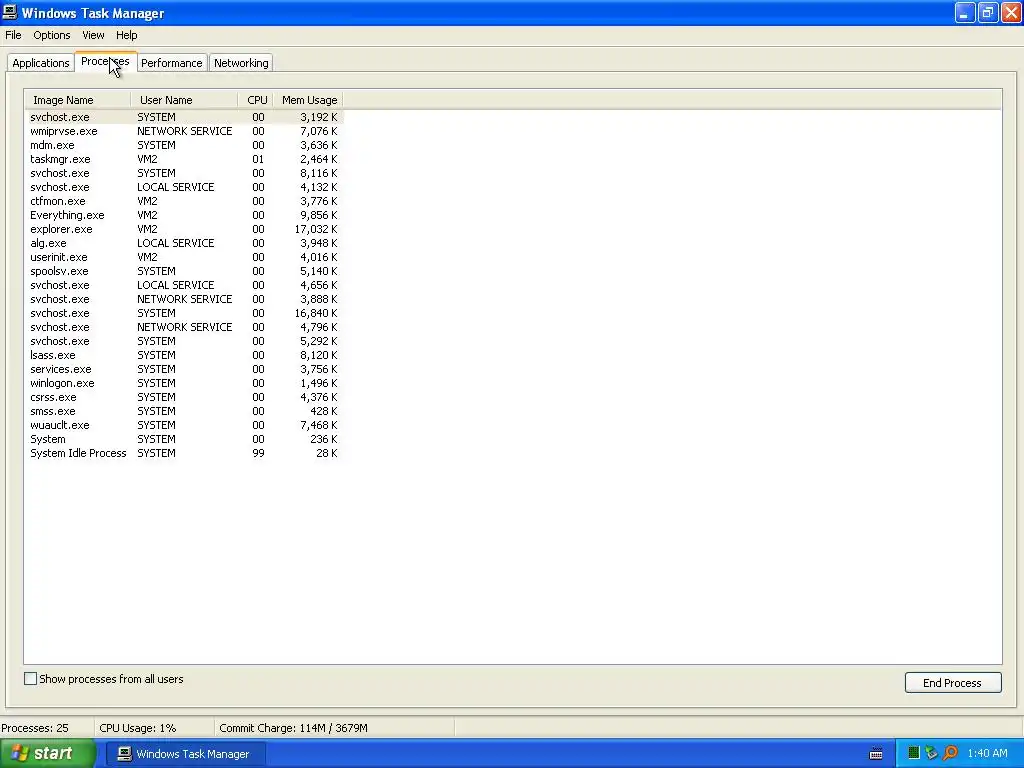The height and width of the screenshot is (768, 1024).
Task: Select the taskmgr.exe process
Action: (x=185, y=159)
